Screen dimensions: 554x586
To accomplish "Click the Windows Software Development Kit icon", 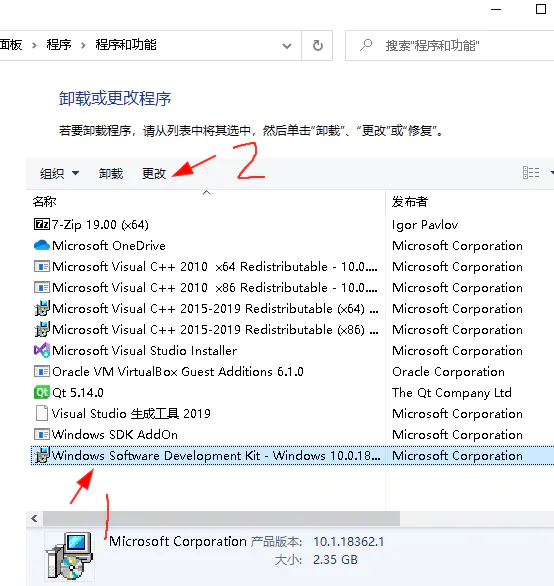I will point(41,455).
